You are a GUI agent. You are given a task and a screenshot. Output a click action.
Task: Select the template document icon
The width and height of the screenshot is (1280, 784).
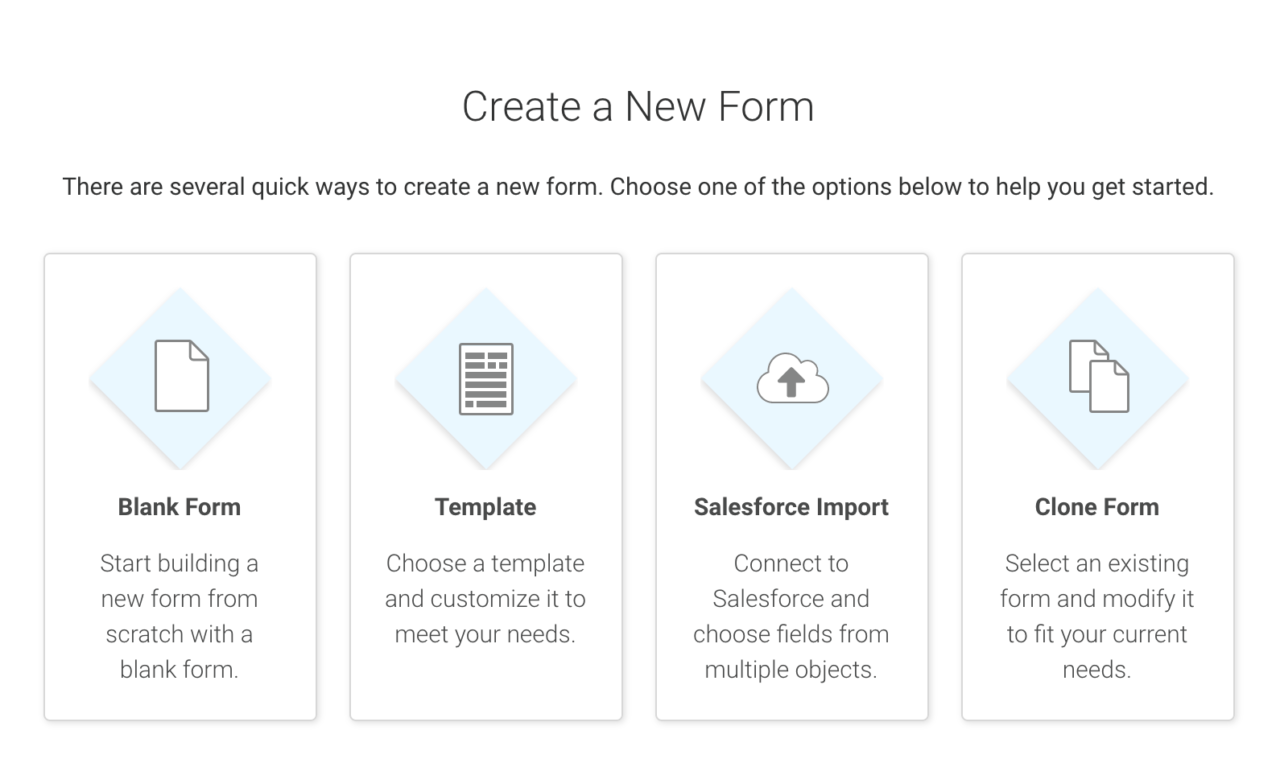(x=486, y=378)
